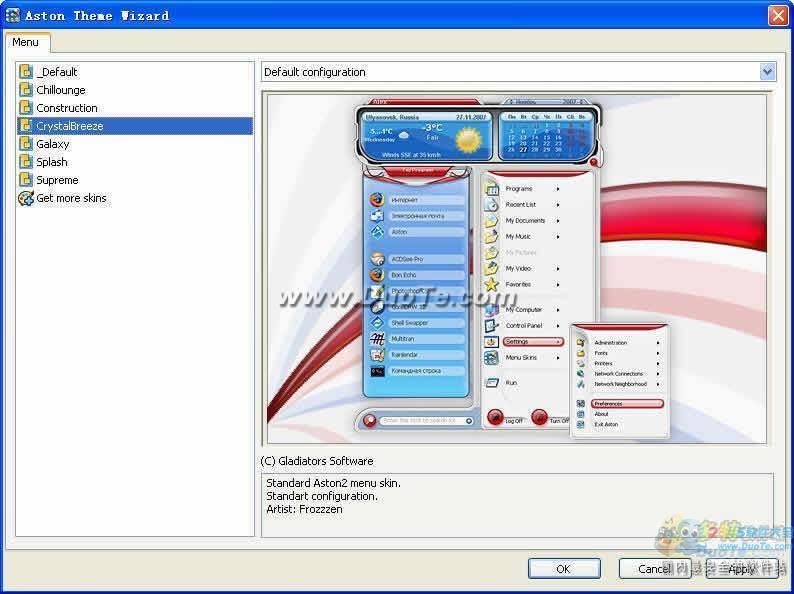The height and width of the screenshot is (594, 794).
Task: Click the Aston Theme Wizard title bar icon
Action: 13,16
